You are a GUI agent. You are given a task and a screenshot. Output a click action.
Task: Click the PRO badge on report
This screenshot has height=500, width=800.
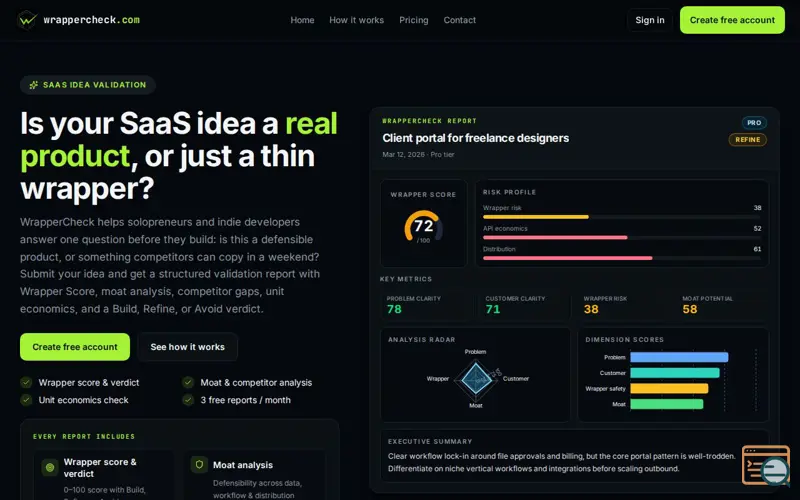click(754, 122)
